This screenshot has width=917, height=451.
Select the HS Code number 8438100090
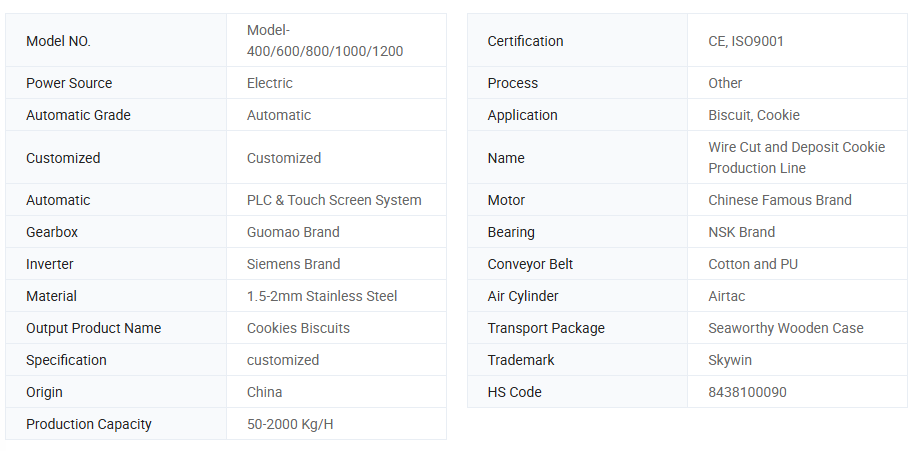tap(747, 392)
